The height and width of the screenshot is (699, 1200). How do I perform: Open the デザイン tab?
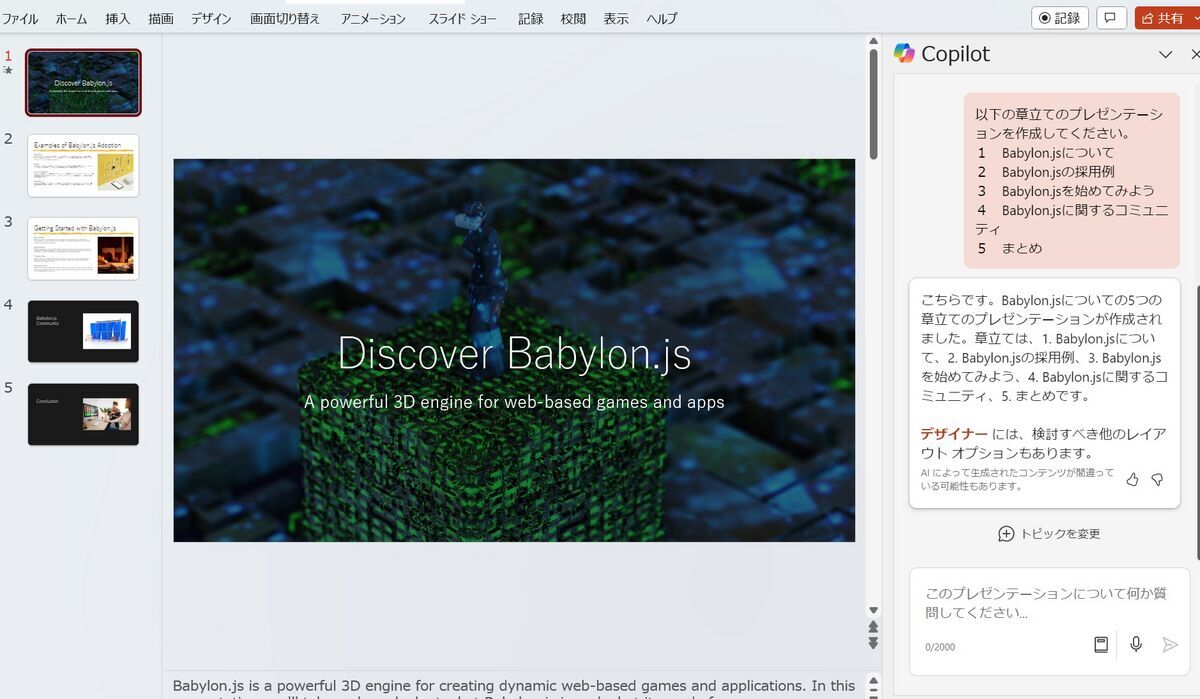(211, 19)
